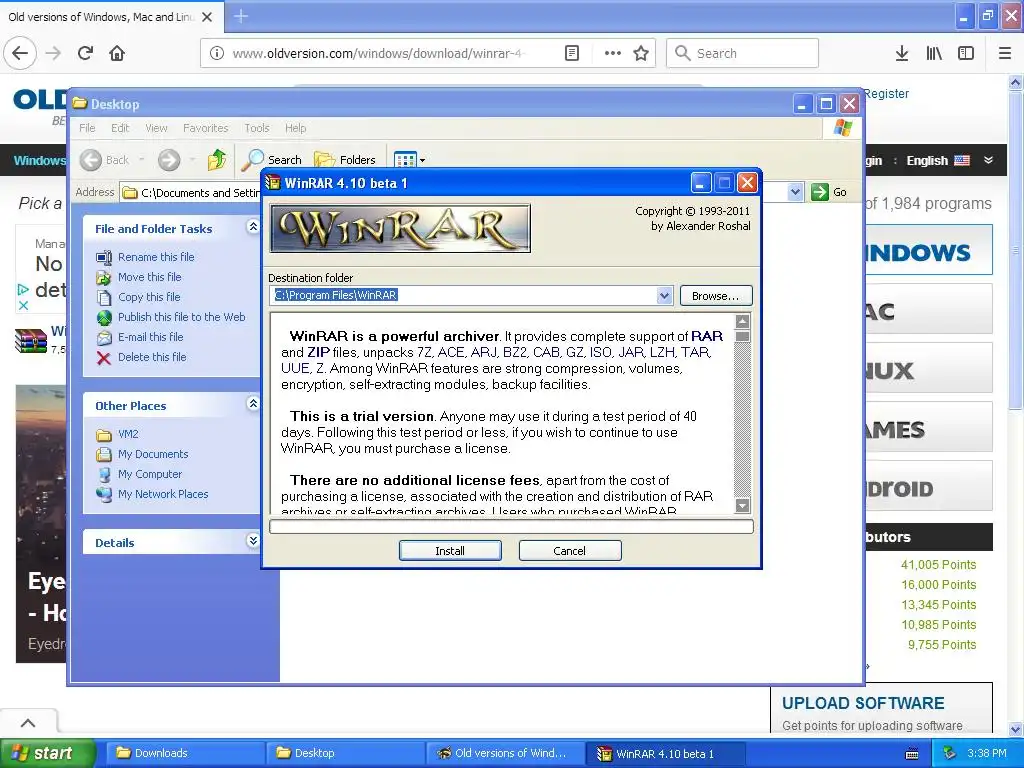Click the Up folder icon in Explorer
Image resolution: width=1024 pixels, height=768 pixels.
217,160
